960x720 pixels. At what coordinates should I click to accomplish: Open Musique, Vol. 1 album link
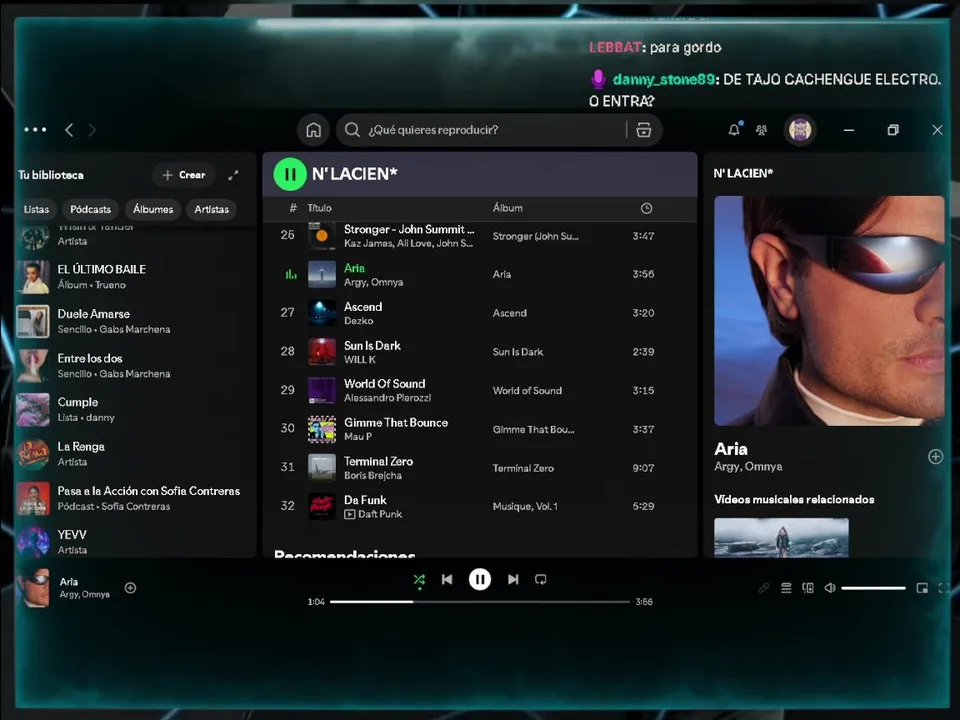525,506
